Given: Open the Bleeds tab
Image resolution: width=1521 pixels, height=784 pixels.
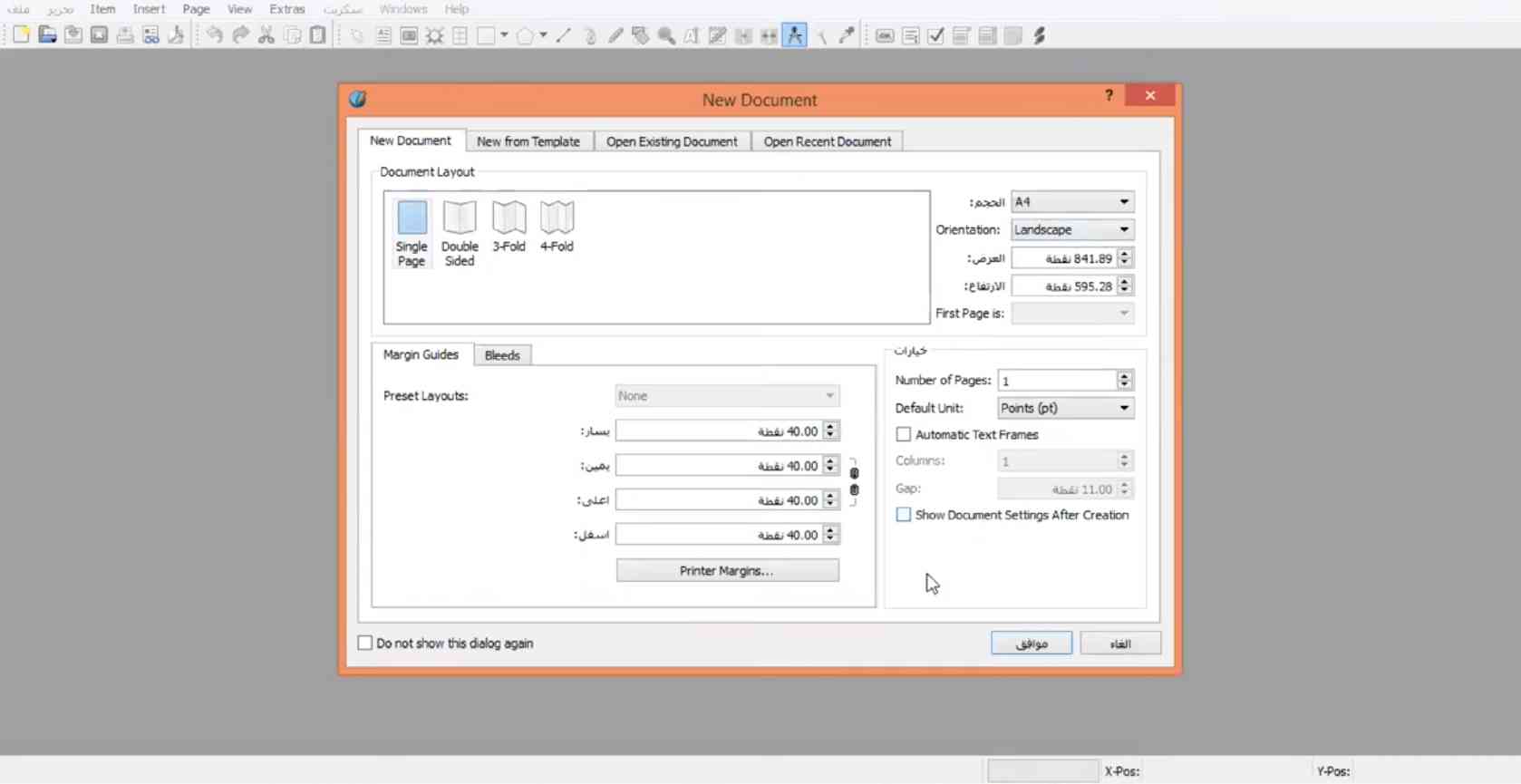Looking at the screenshot, I should pyautogui.click(x=502, y=355).
